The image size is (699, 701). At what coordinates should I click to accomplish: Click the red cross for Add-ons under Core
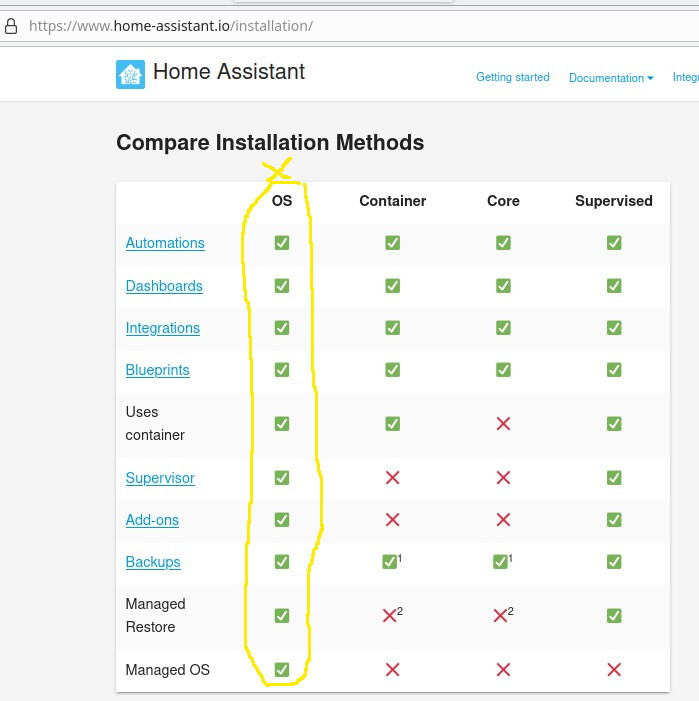click(503, 519)
